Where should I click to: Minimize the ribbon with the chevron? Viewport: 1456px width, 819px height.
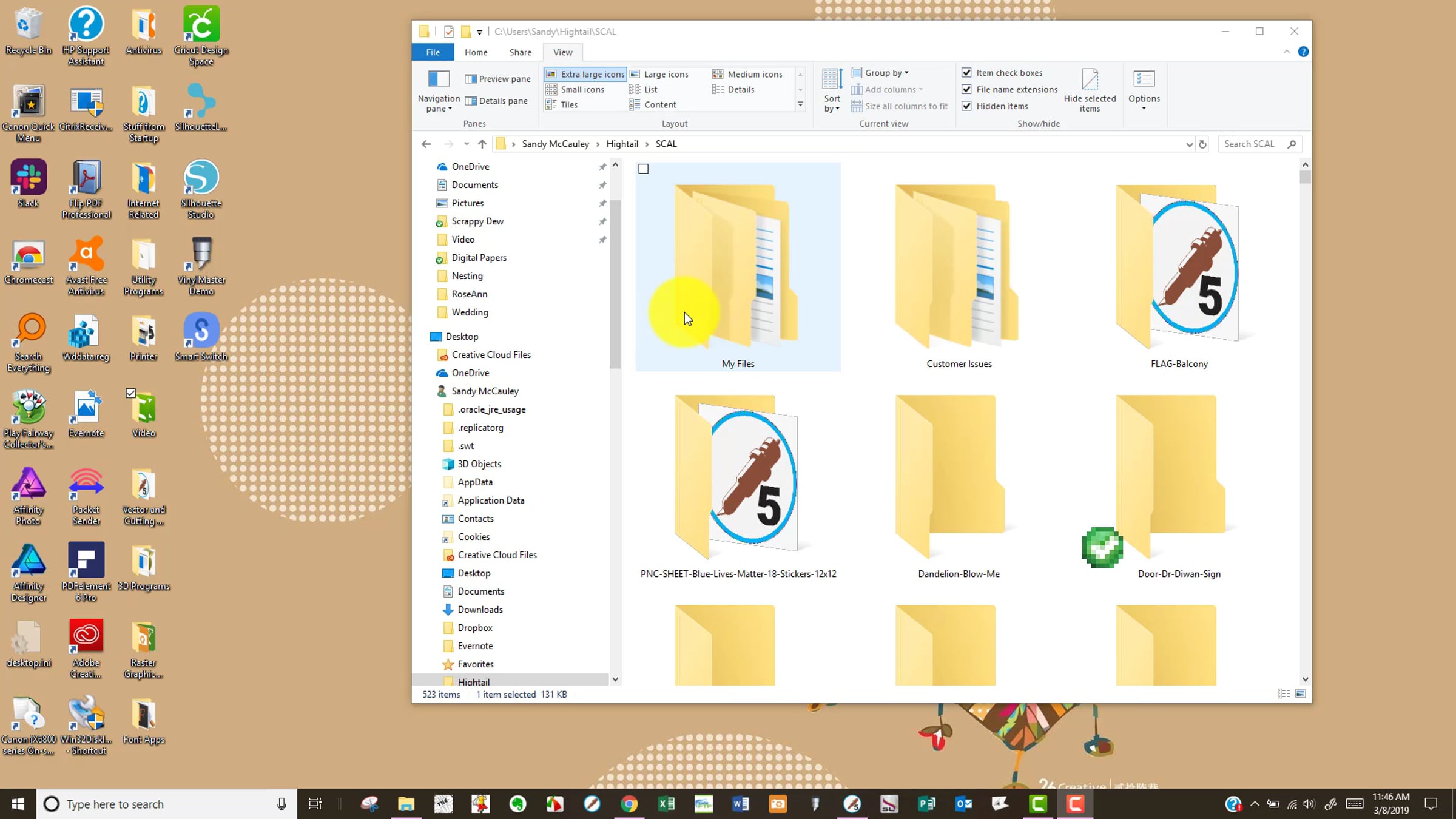click(x=1287, y=52)
